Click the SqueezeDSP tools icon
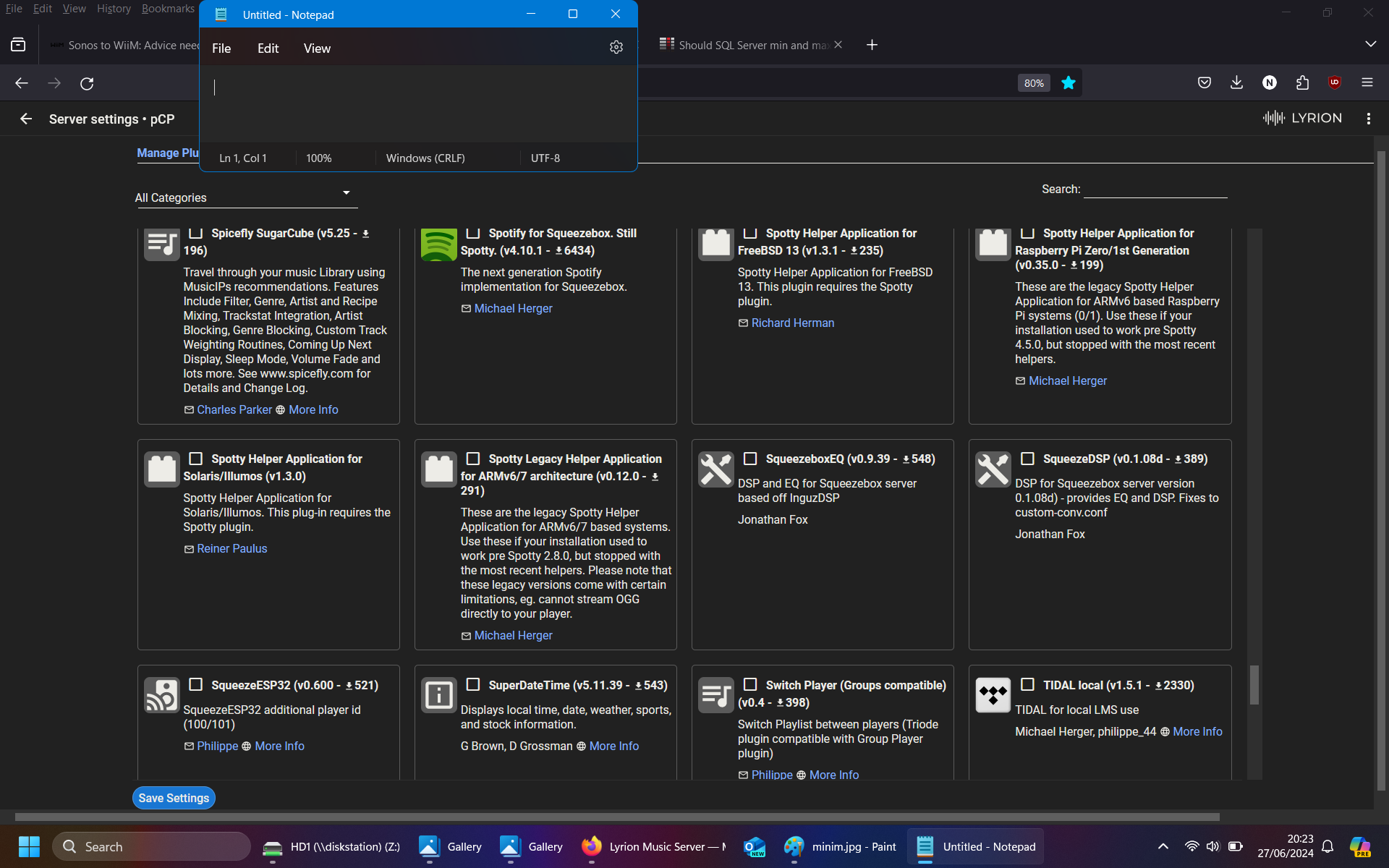This screenshot has width=1389, height=868. tap(993, 469)
